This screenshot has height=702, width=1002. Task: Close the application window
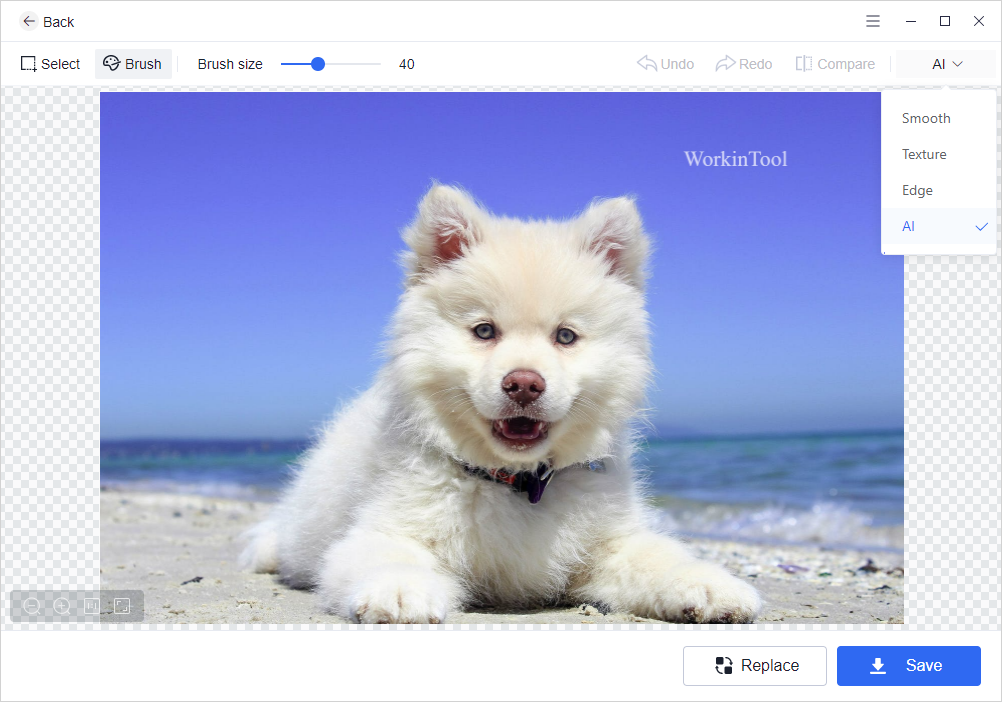tap(979, 21)
